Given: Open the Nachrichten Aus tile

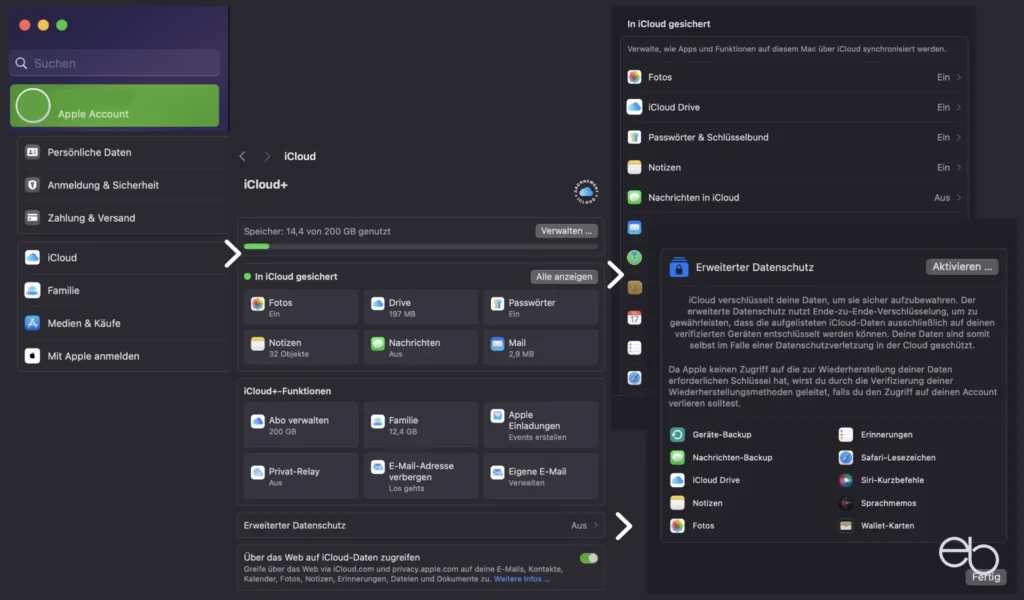Looking at the screenshot, I should pos(421,347).
